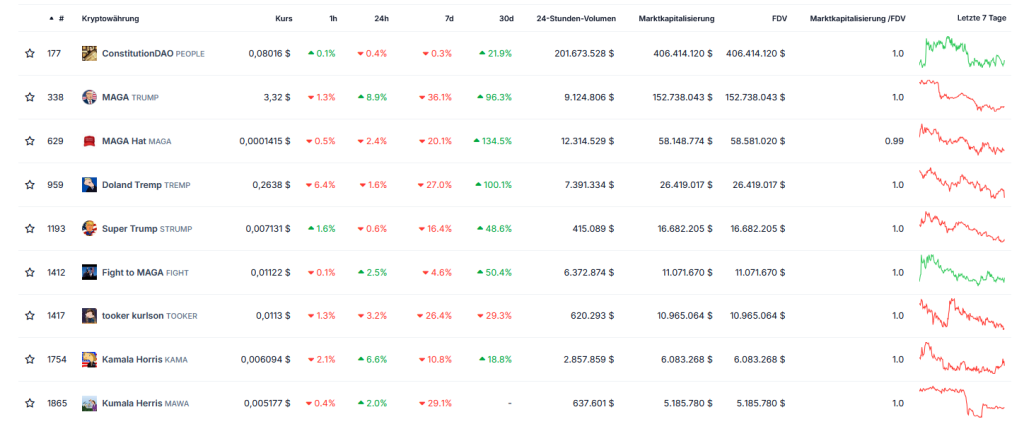Open the tooker kurlson TOOKER page
The width and height of the screenshot is (1024, 424).
(x=150, y=316)
